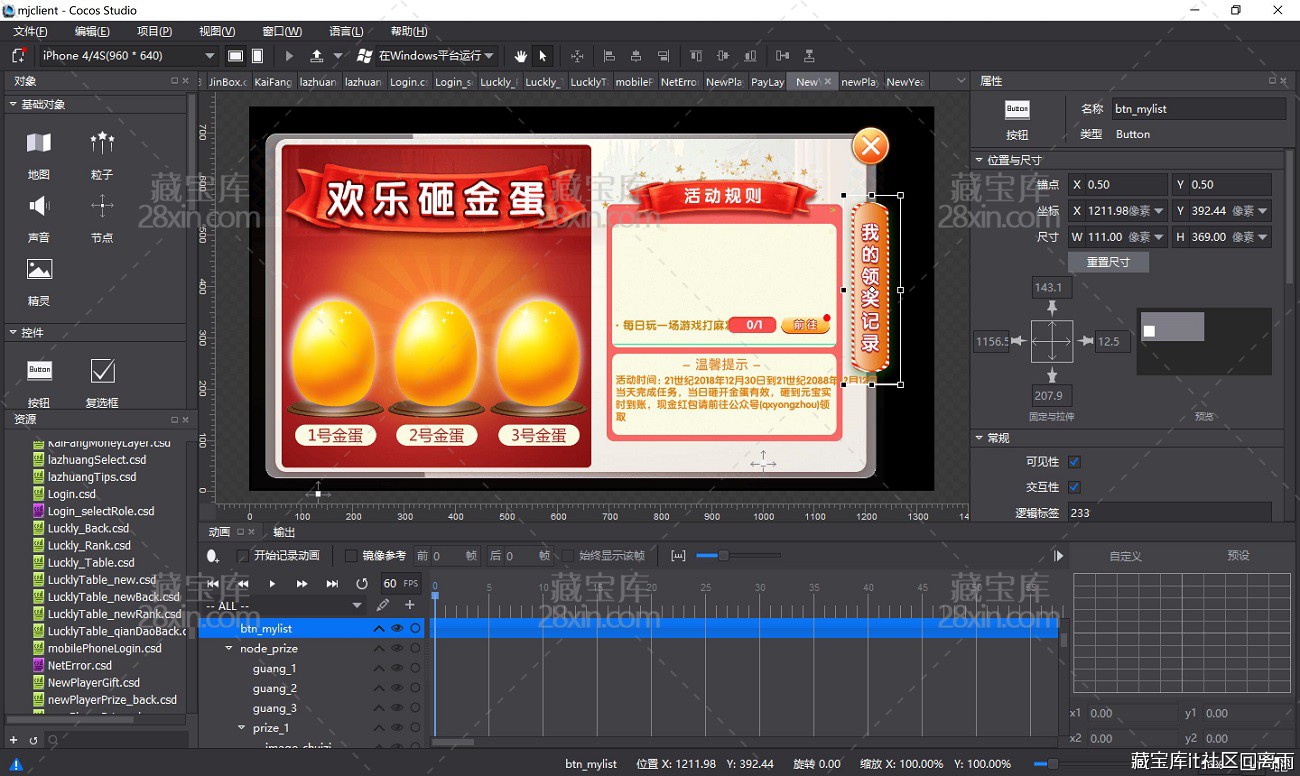
Task: Click the publish/export upload icon in toolbar
Action: tap(317, 56)
